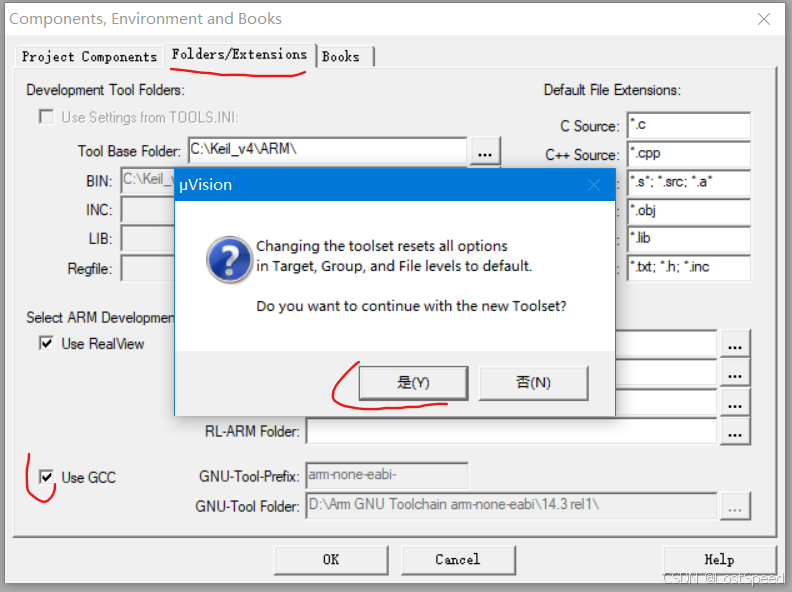Screen dimensions: 792x592
Task: Click the 是(Y) button in µVision dialog
Action: (413, 383)
